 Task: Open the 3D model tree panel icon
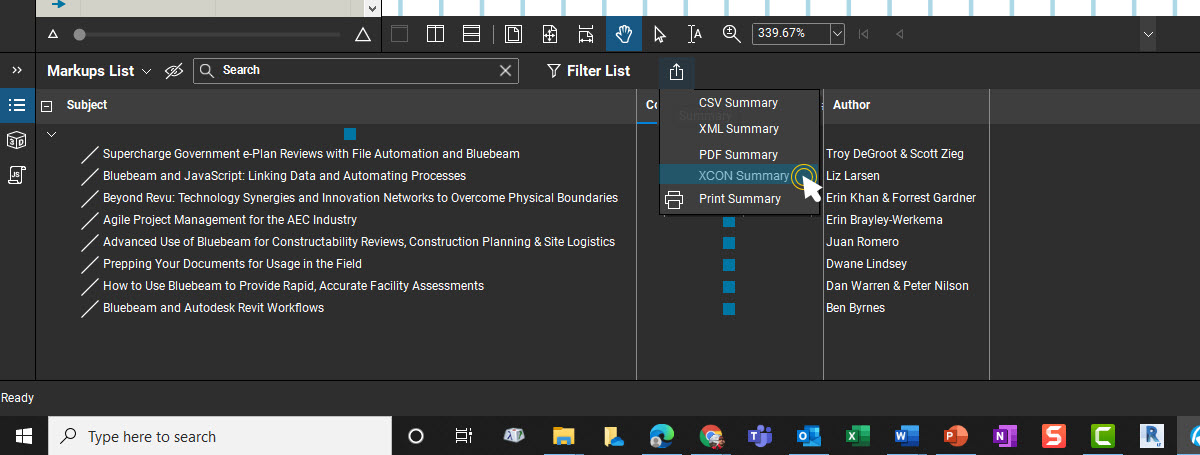pyautogui.click(x=16, y=139)
